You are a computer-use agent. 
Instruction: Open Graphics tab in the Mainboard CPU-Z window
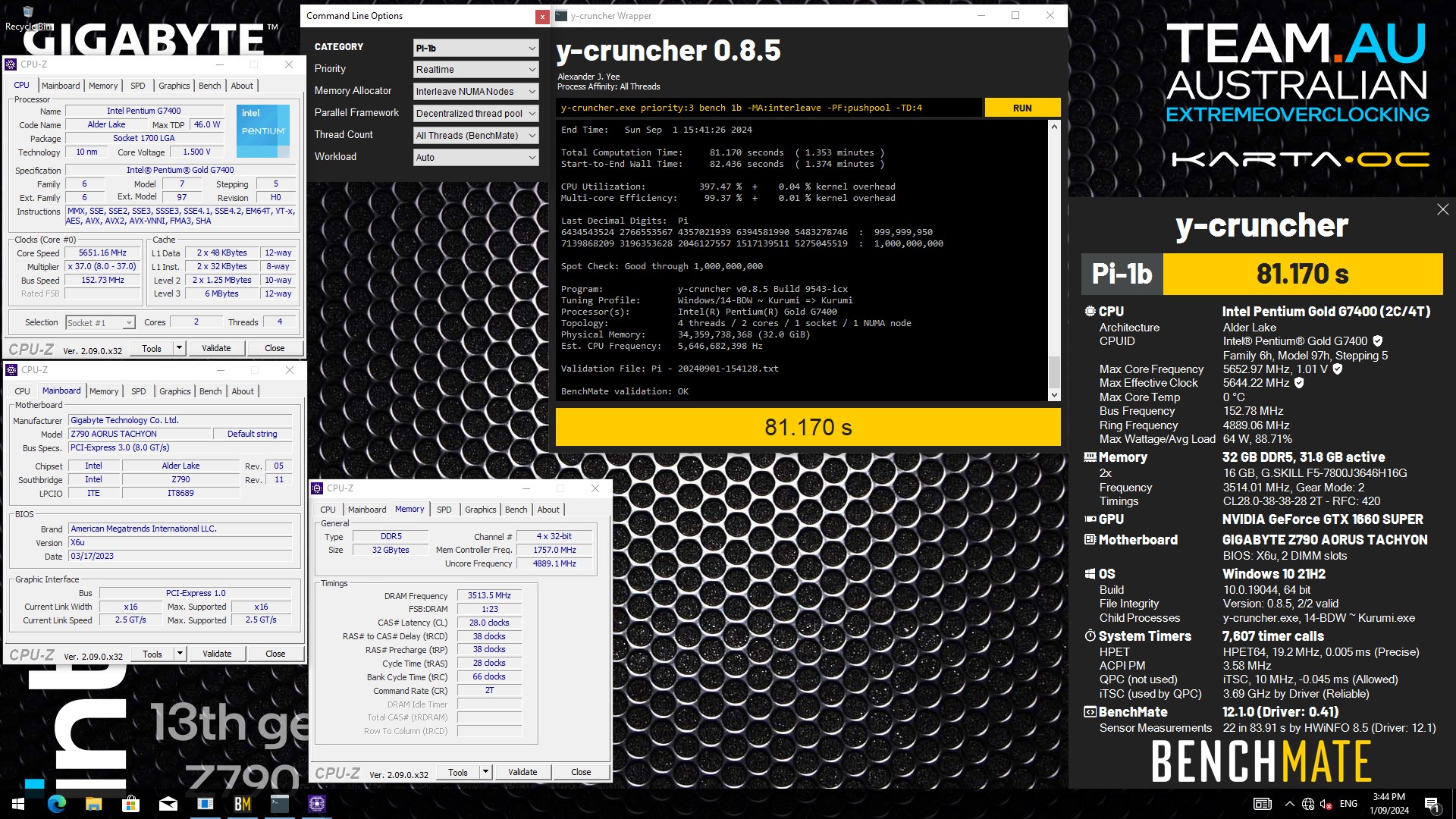(175, 391)
